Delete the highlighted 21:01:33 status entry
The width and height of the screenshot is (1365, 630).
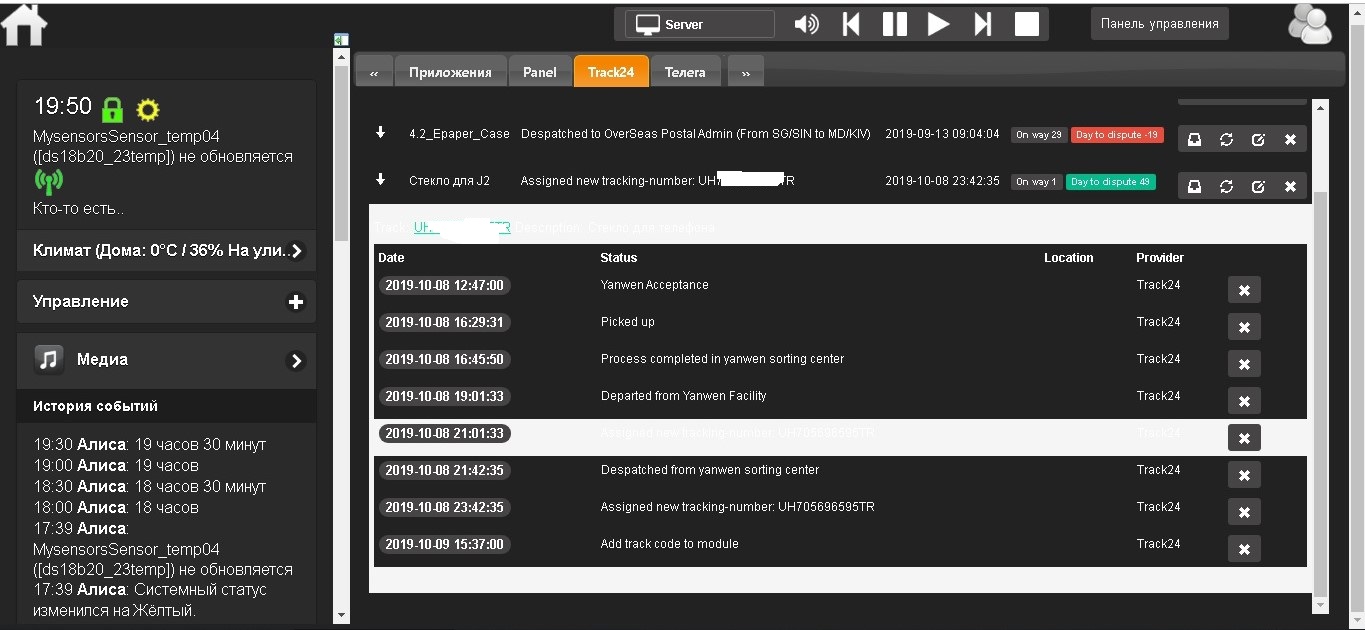click(x=1244, y=438)
